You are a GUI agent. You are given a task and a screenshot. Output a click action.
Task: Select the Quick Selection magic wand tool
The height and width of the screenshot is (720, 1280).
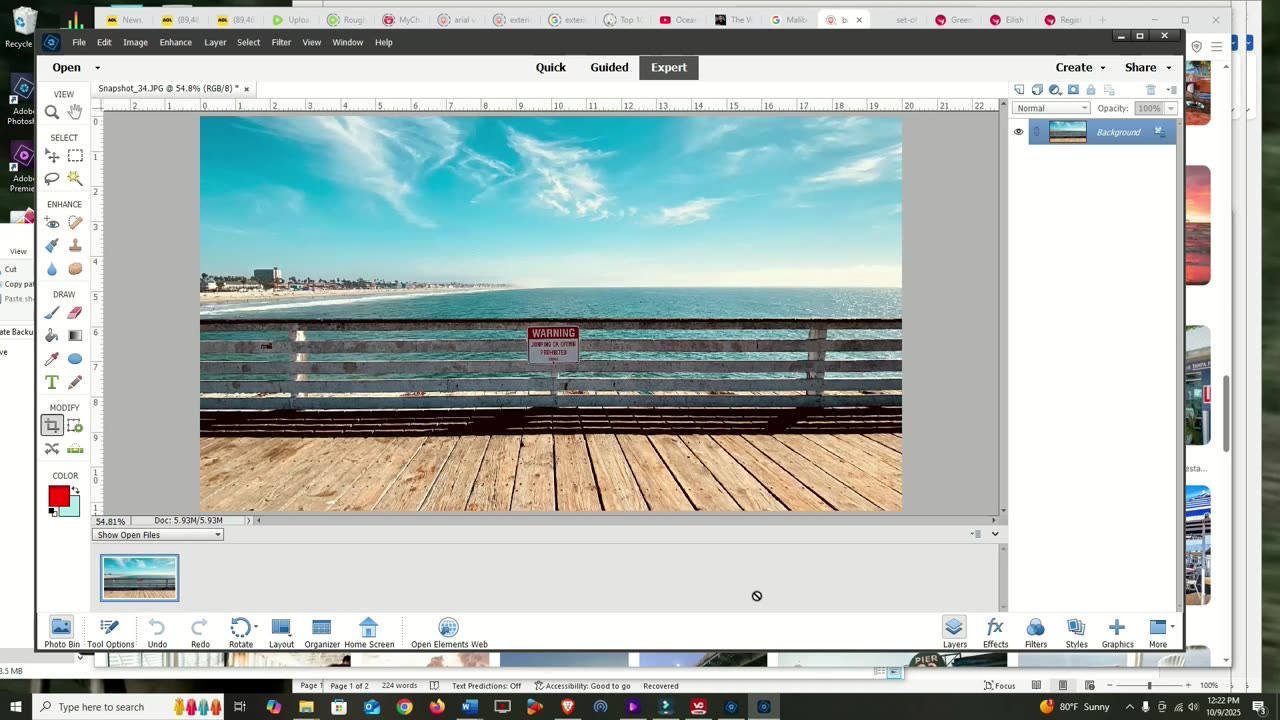(75, 178)
